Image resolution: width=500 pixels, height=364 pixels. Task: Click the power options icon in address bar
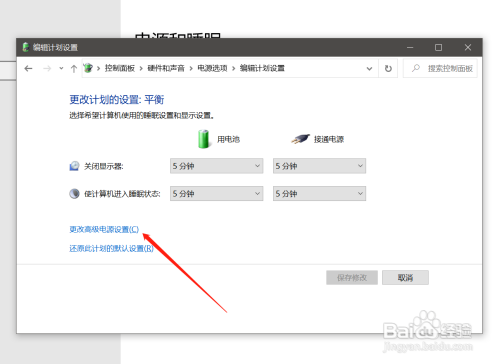tap(88, 68)
